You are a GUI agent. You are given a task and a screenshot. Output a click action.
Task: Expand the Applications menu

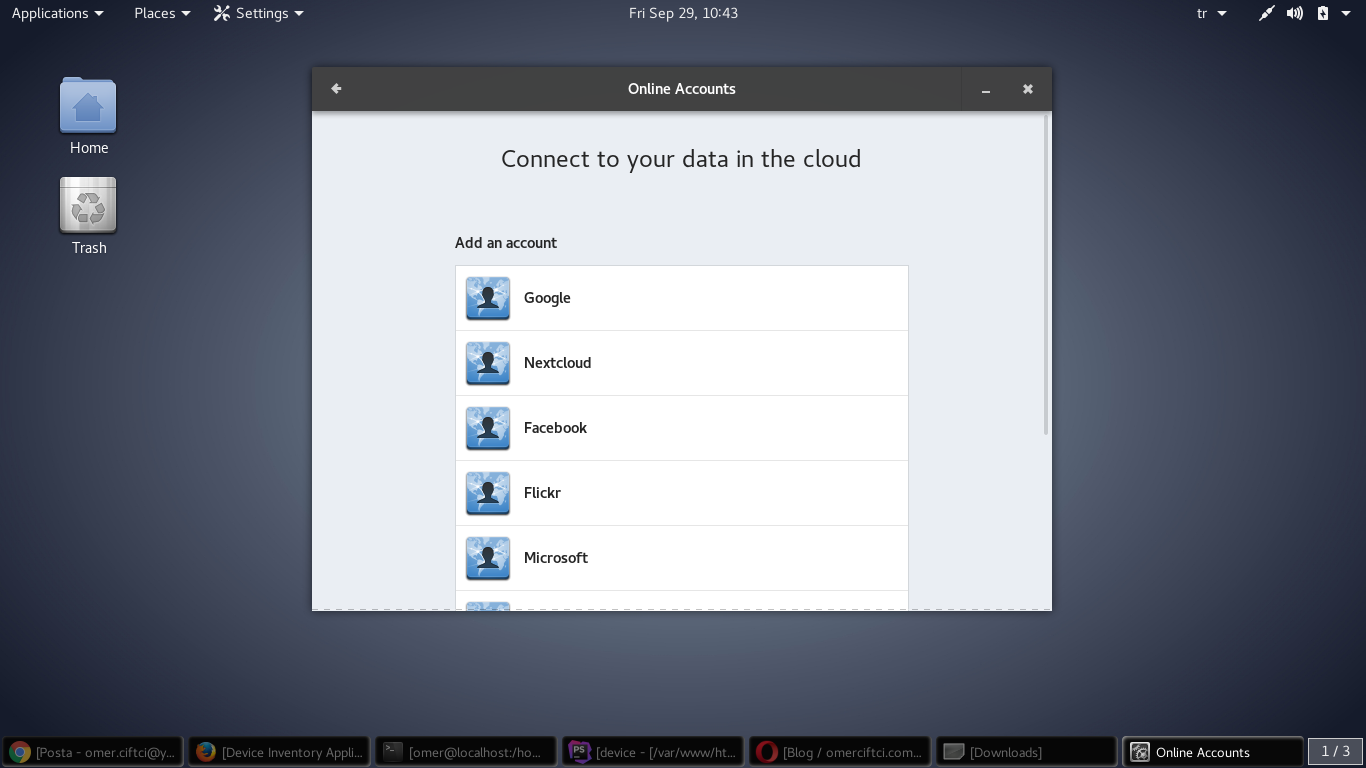click(57, 13)
